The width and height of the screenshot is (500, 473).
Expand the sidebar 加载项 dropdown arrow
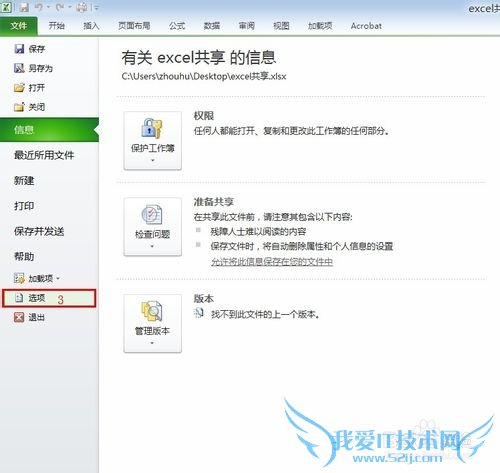58,278
